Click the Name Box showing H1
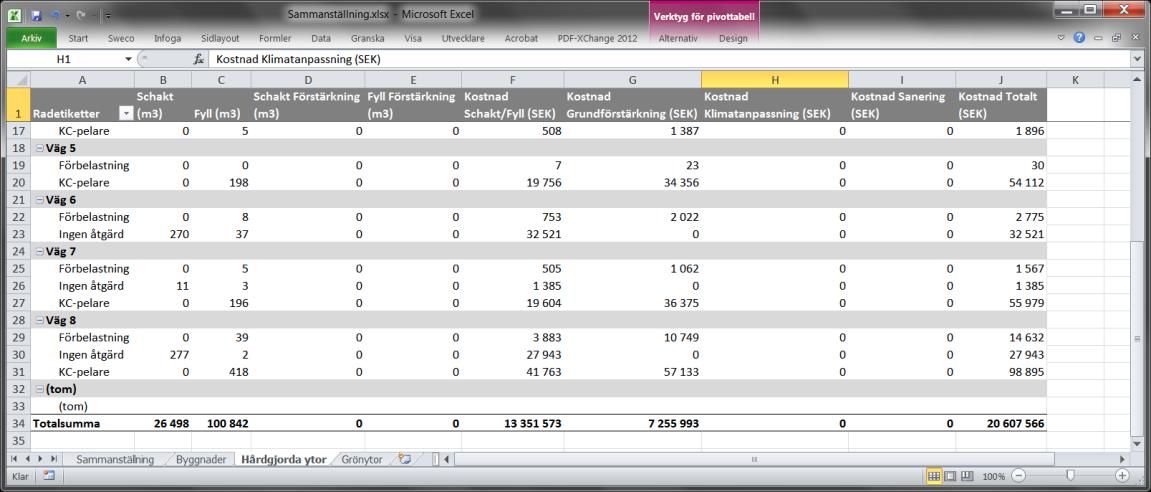The height and width of the screenshot is (492, 1151). coord(65,59)
